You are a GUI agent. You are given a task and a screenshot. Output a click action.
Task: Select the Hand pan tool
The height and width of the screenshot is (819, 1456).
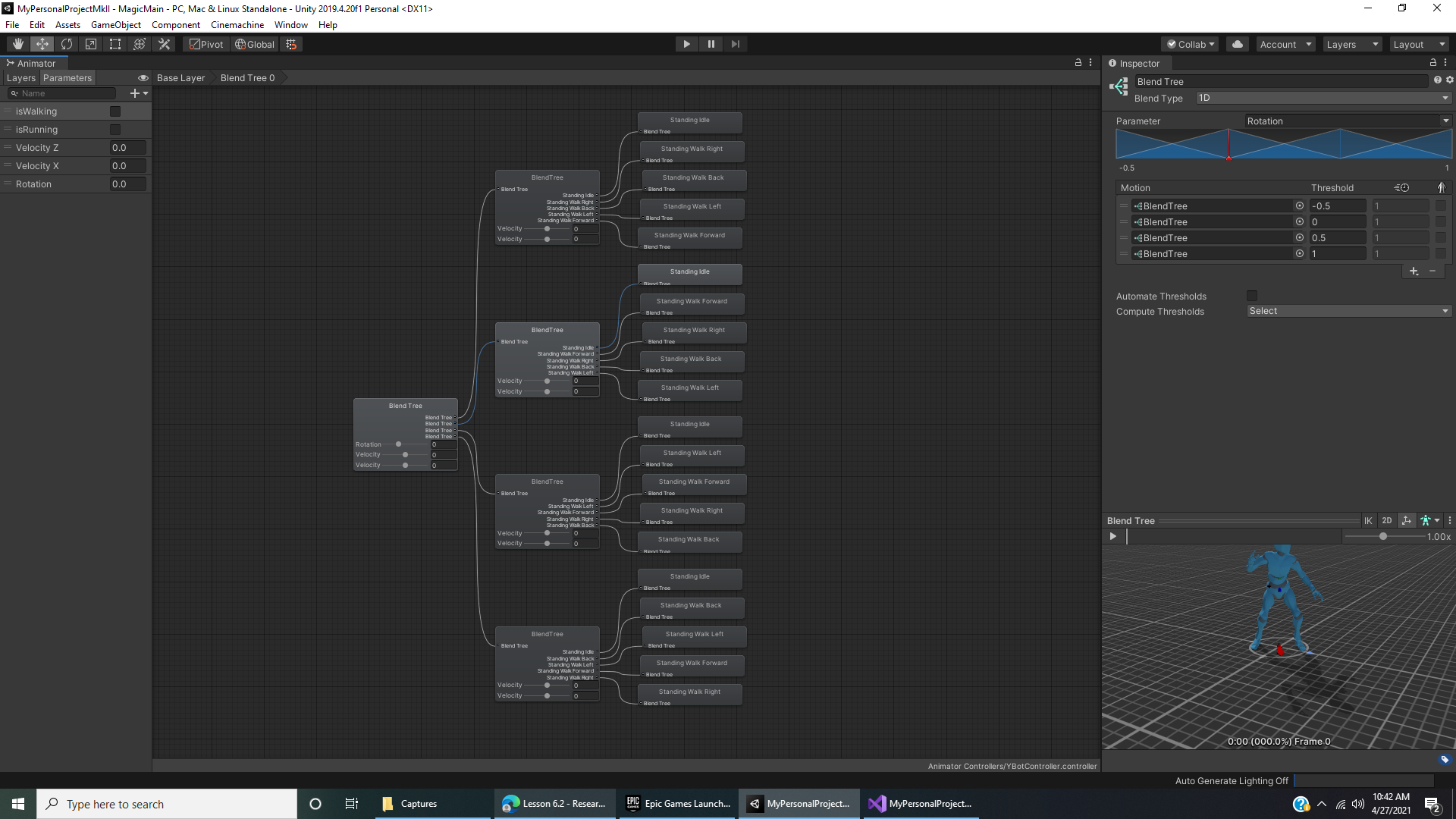pos(17,43)
